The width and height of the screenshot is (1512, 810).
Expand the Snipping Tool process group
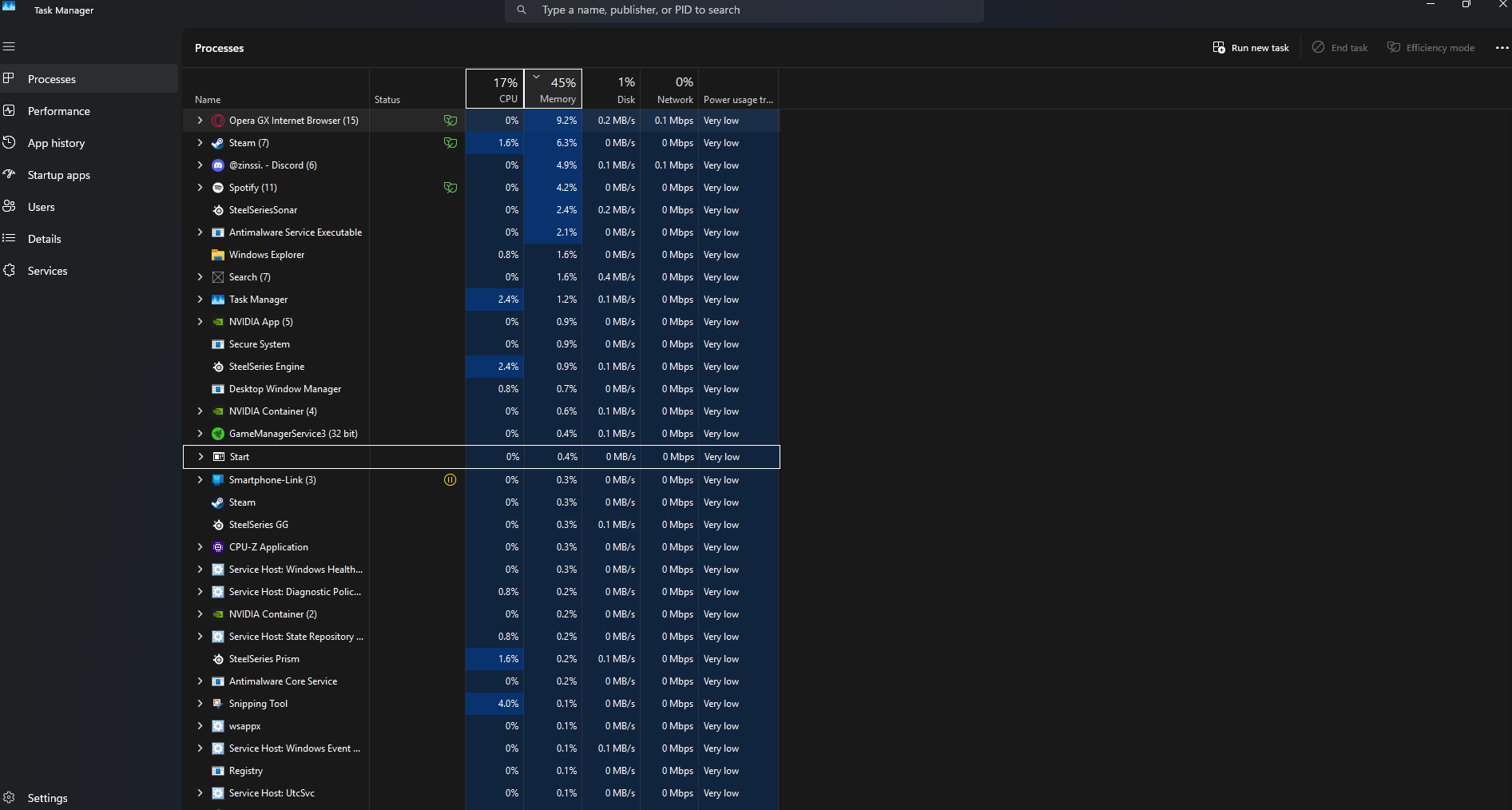200,704
